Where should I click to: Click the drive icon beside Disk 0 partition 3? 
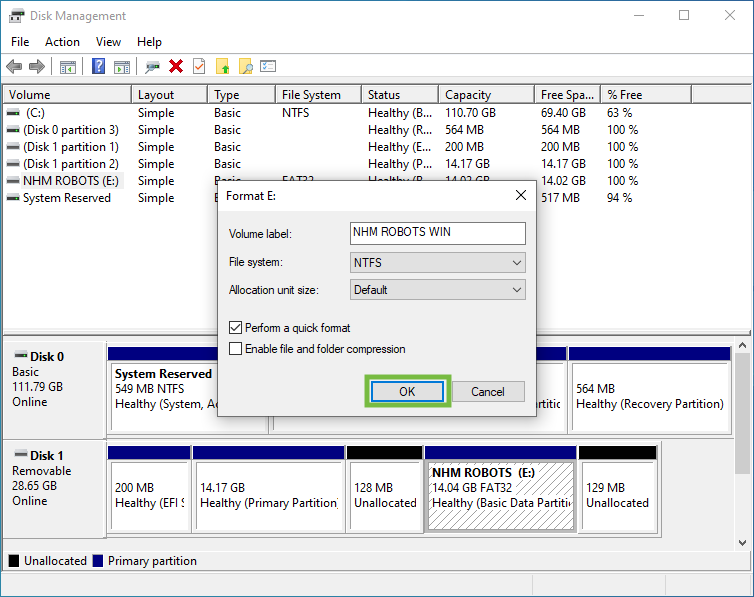tap(13, 130)
